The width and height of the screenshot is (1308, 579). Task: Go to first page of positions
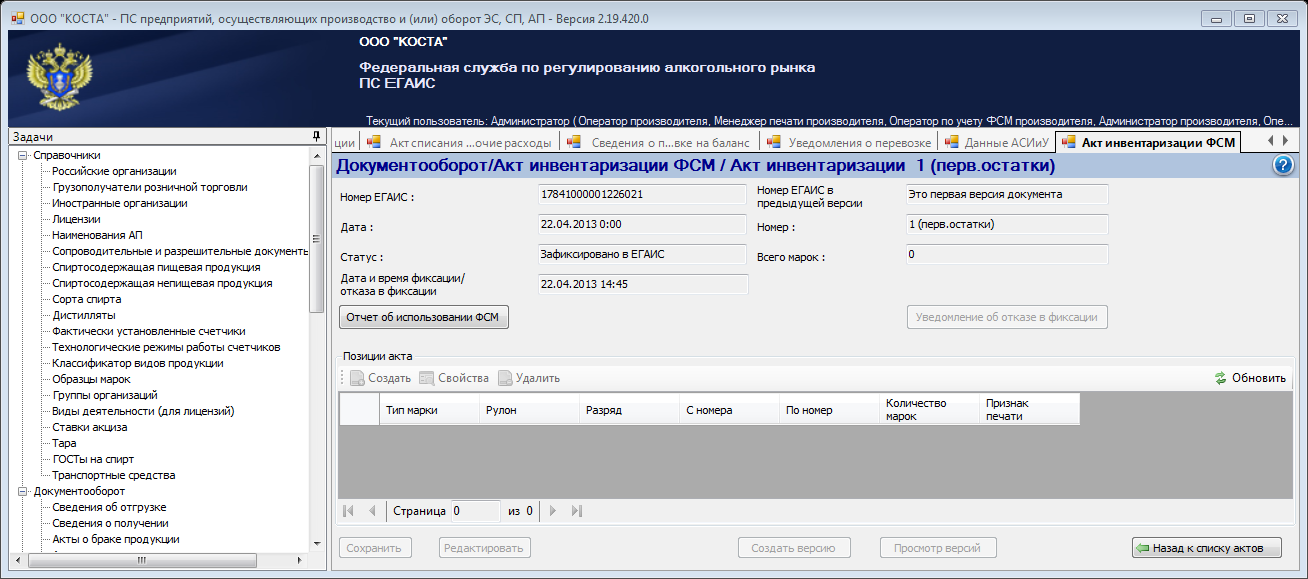(348, 511)
